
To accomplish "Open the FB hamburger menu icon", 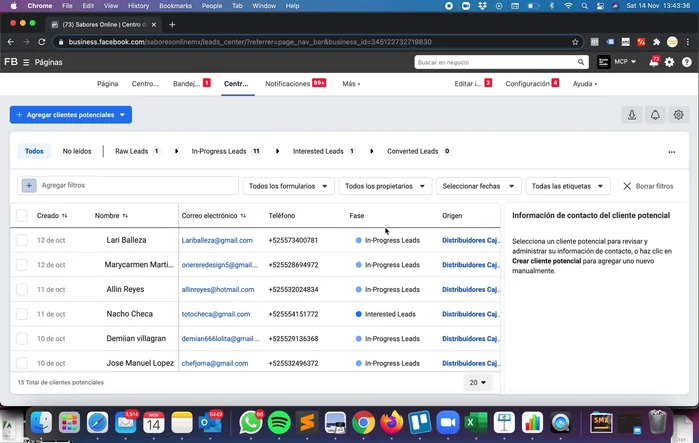I will click(x=26, y=62).
